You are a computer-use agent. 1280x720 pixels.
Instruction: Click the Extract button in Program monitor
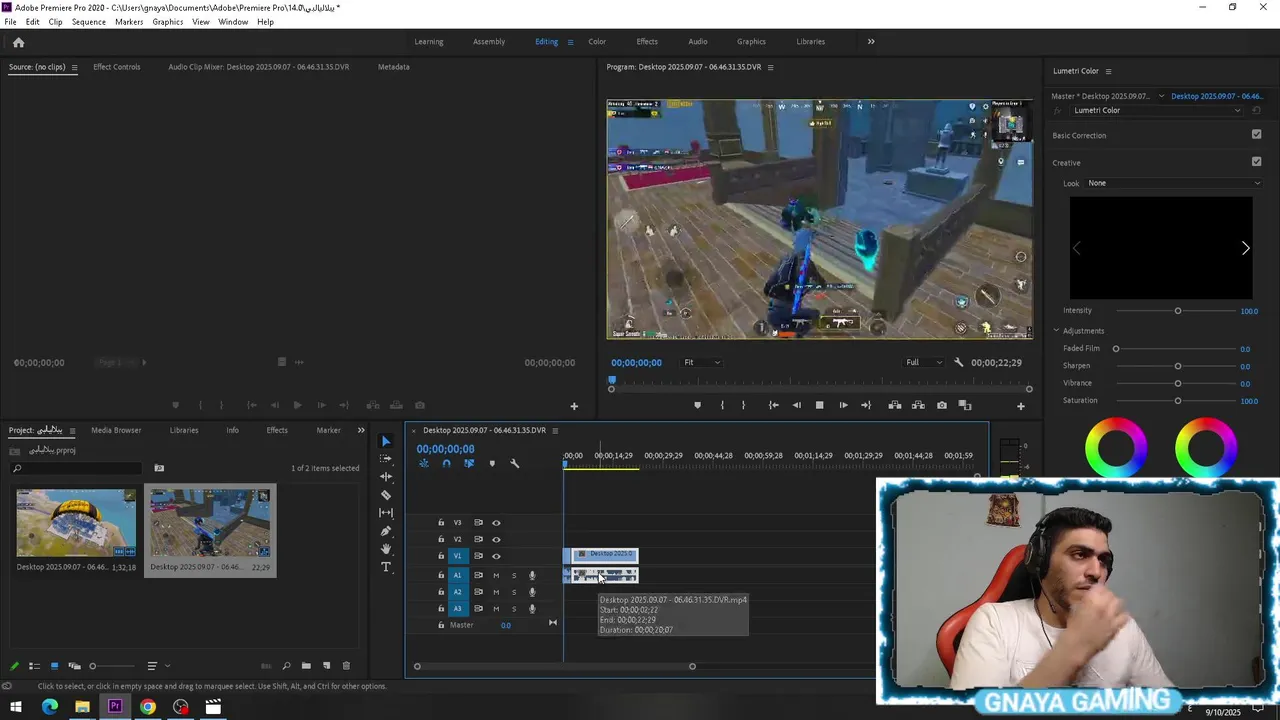point(917,405)
